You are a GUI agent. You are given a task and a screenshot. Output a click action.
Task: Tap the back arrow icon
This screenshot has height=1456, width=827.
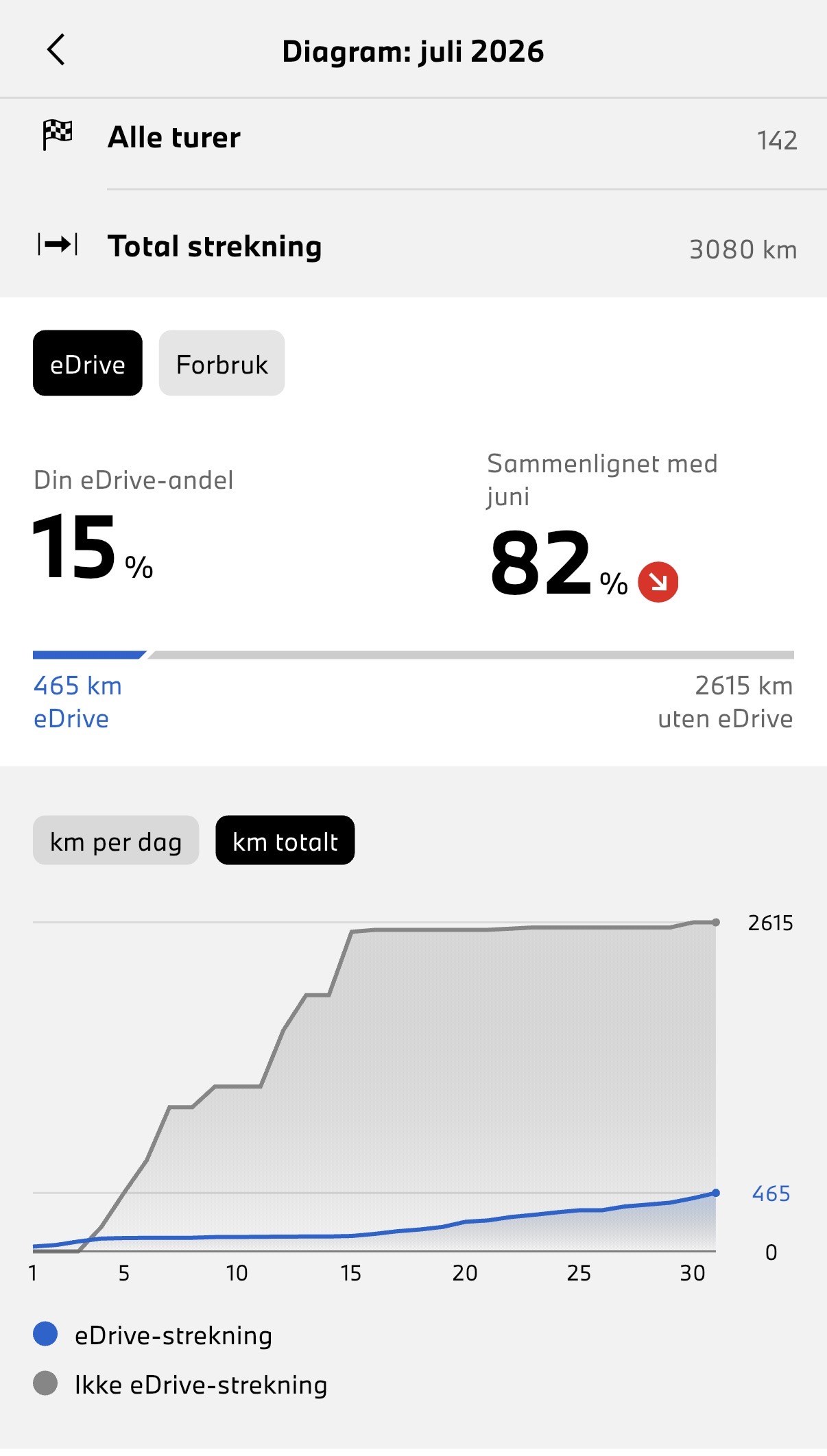point(56,50)
